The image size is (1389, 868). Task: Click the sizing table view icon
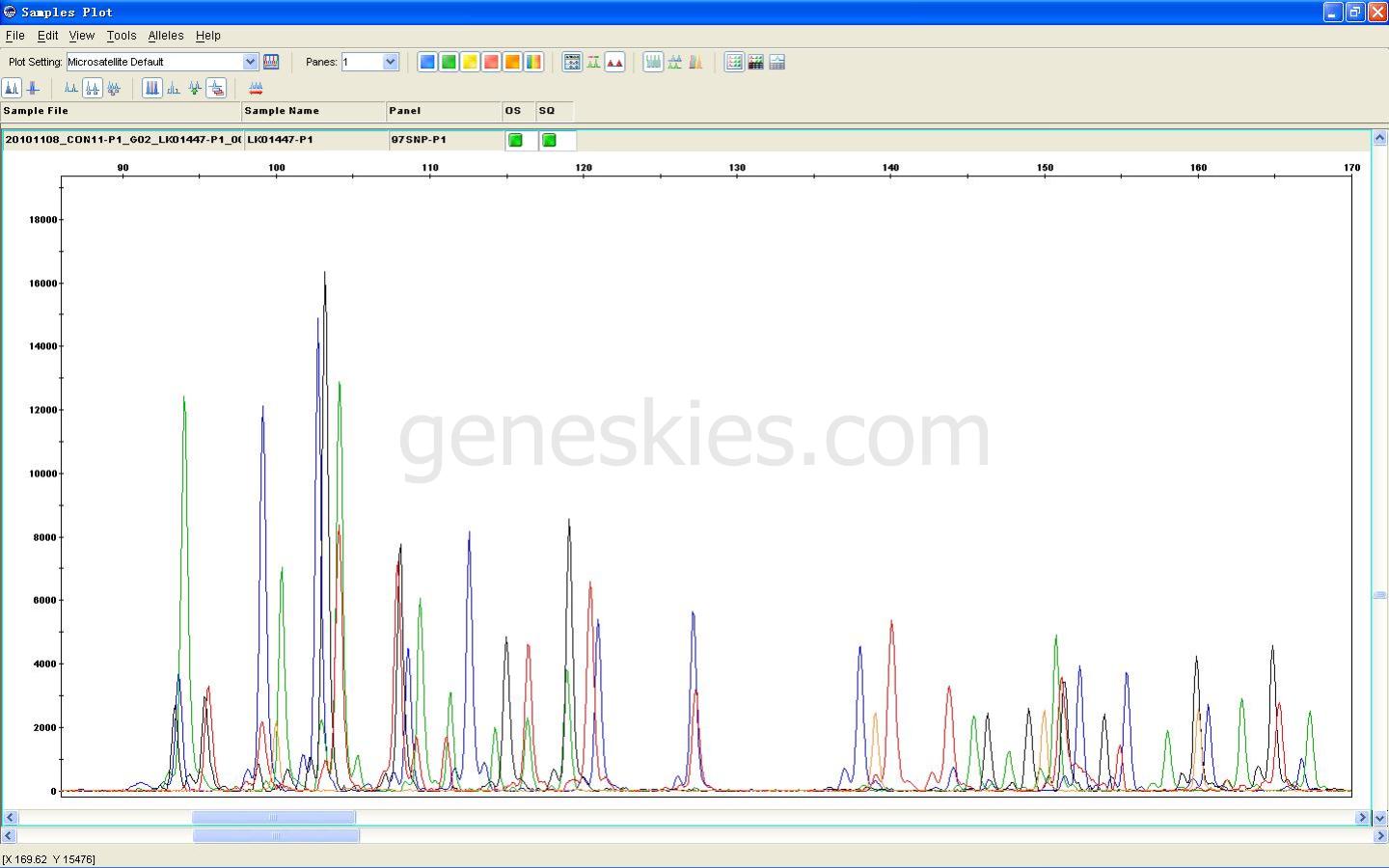(734, 62)
